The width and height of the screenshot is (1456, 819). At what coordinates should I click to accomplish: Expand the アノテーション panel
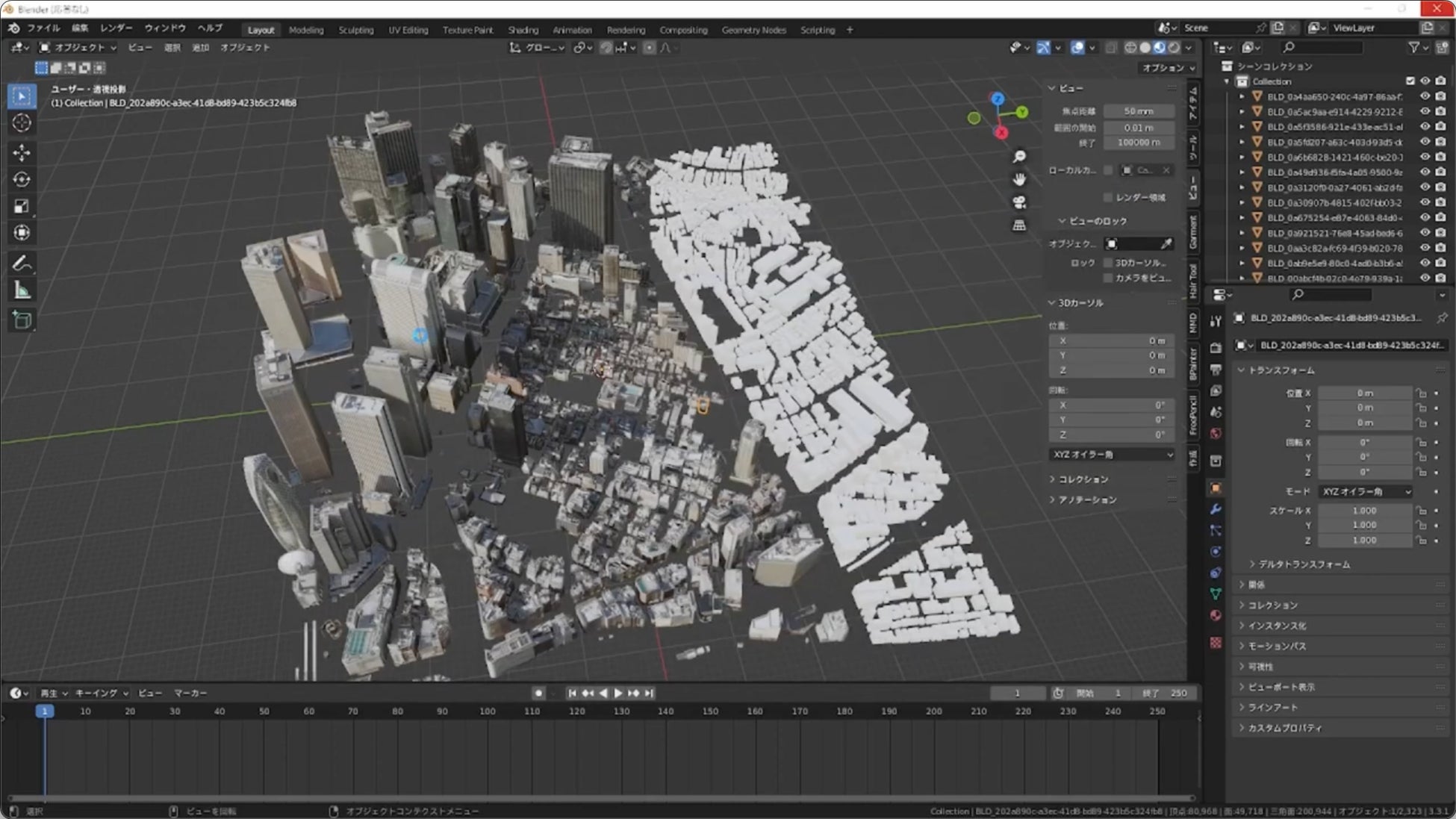(1087, 499)
